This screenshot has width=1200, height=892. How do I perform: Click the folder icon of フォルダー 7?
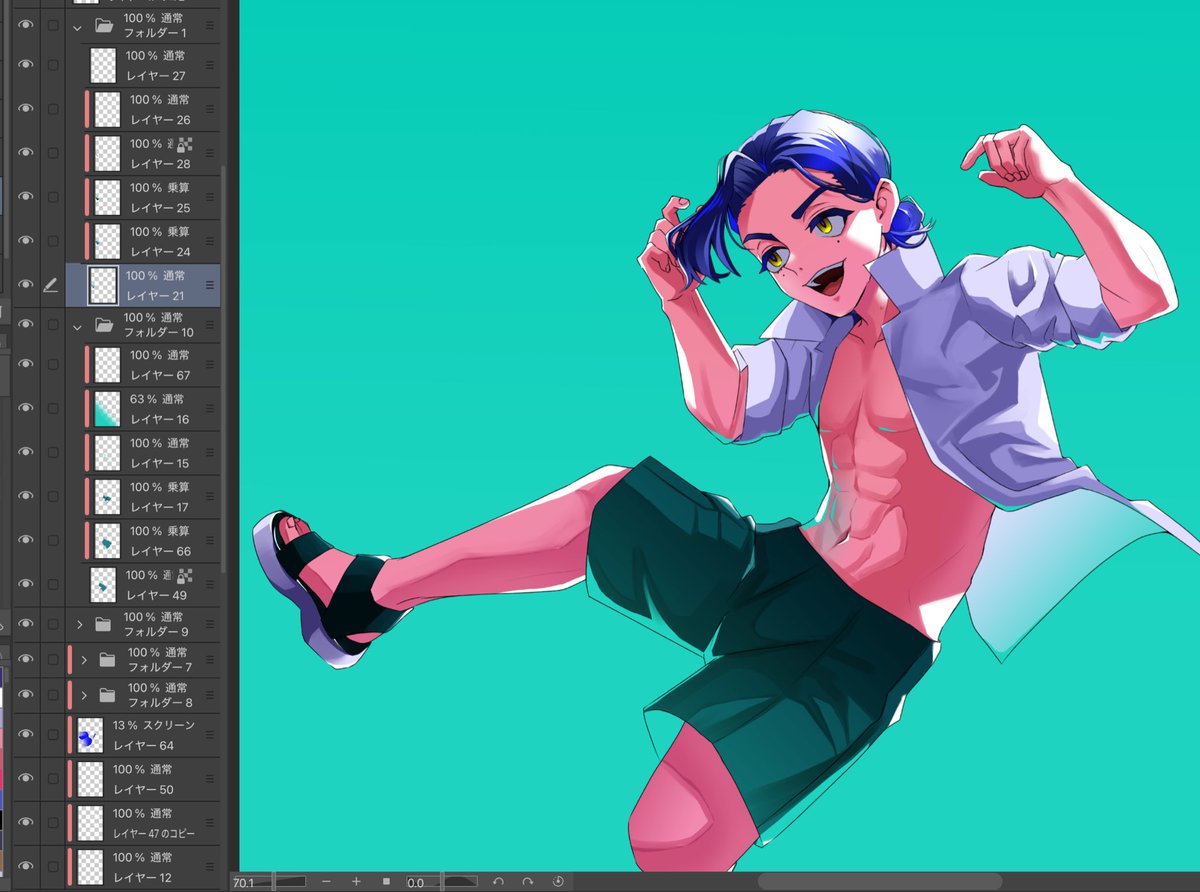[107, 660]
